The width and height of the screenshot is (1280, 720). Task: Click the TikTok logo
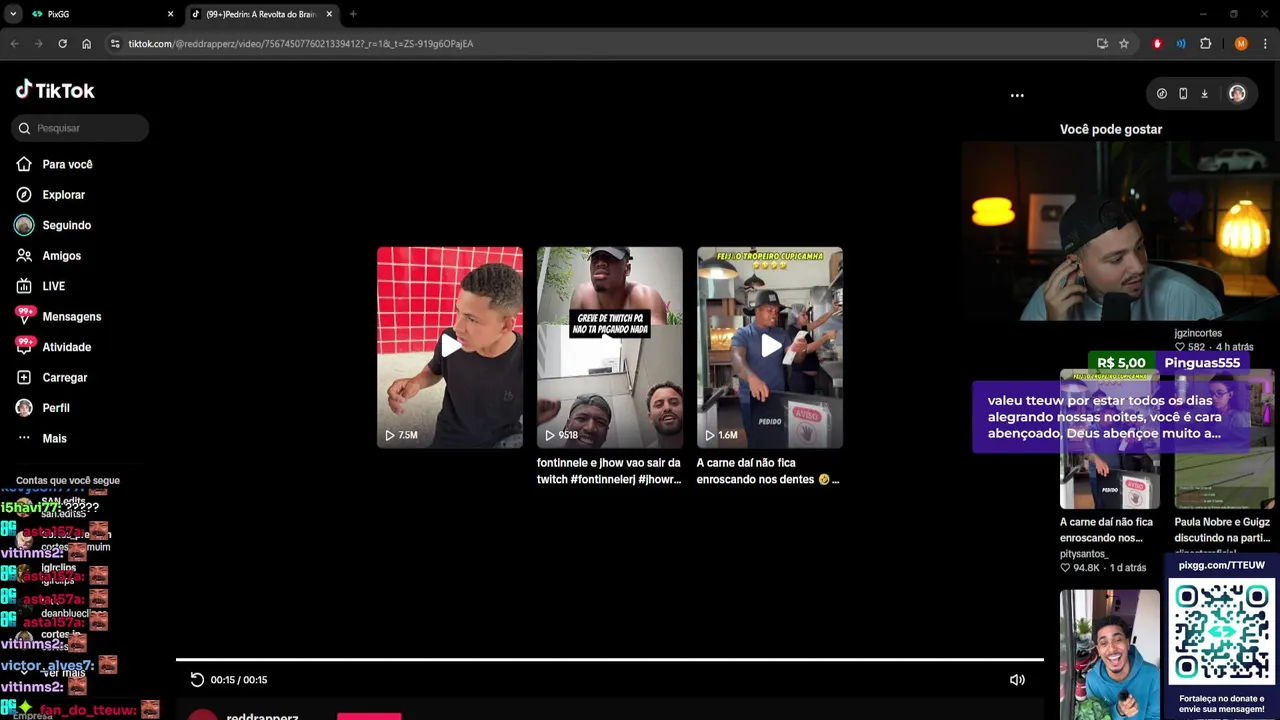pos(55,90)
